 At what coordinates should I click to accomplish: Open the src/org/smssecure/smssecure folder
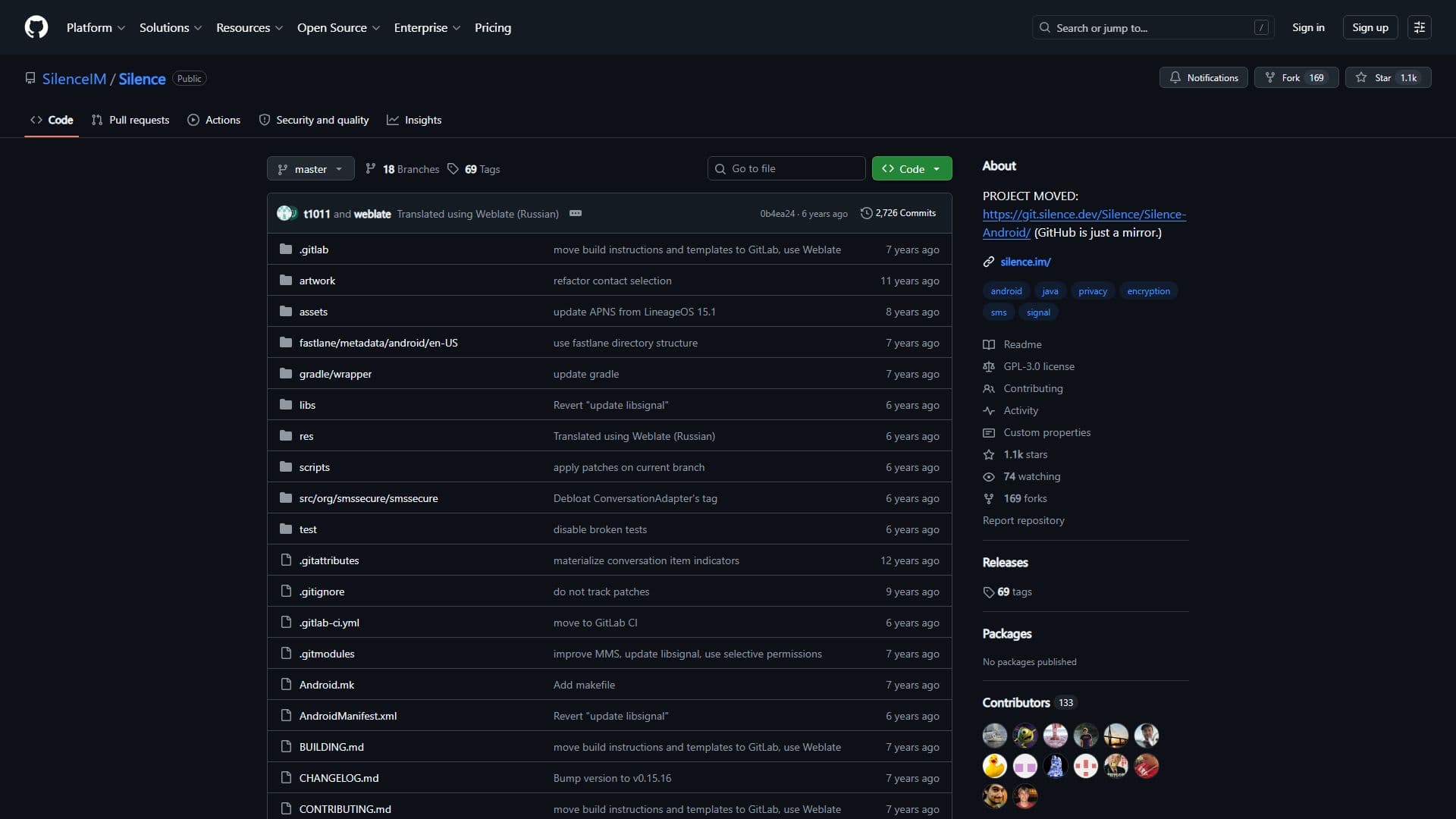click(x=369, y=498)
